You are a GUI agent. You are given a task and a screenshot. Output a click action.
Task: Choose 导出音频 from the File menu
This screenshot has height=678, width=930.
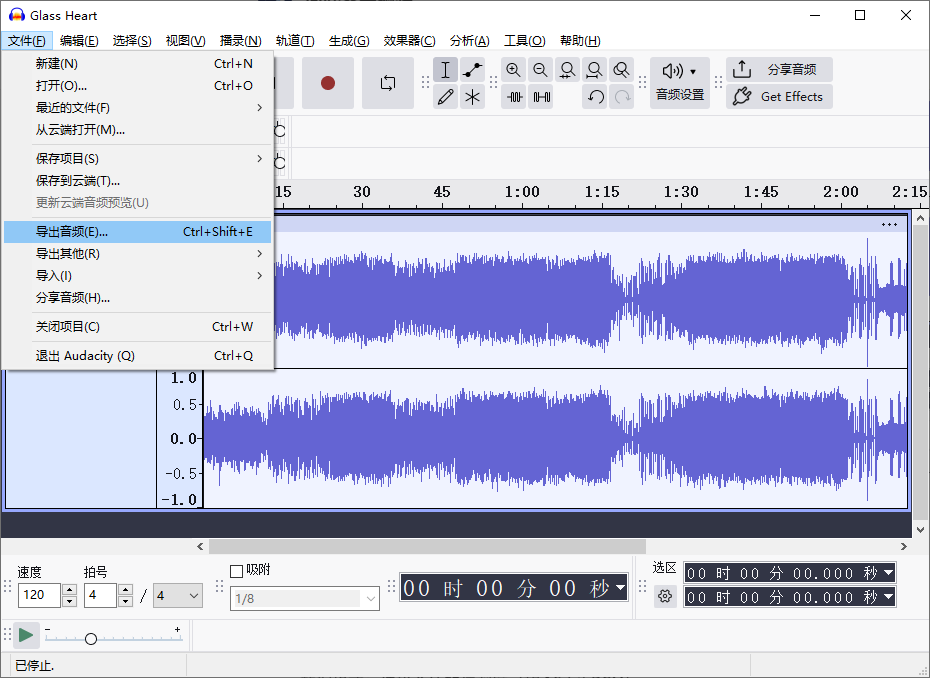click(x=138, y=232)
